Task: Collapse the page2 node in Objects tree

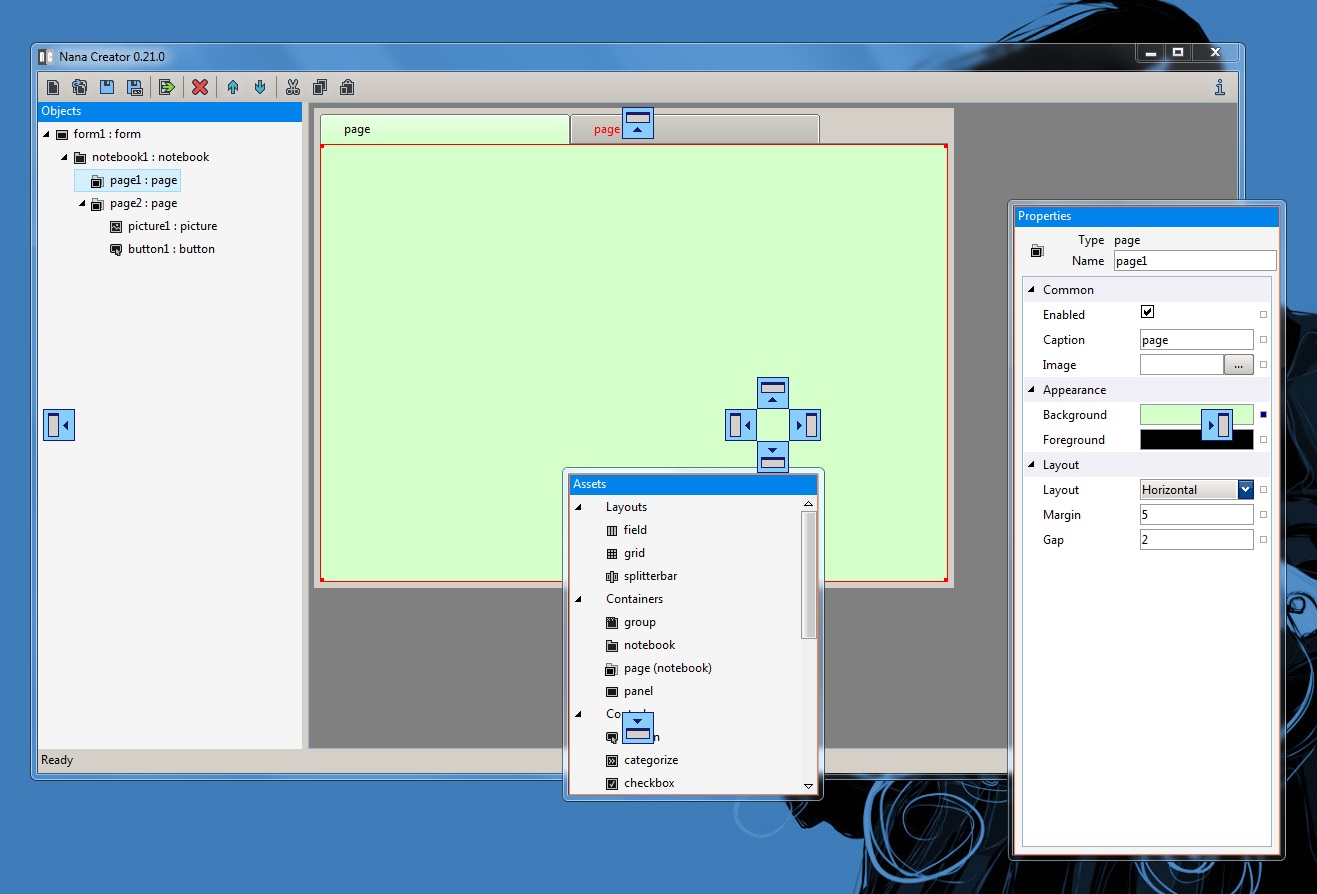Action: pyautogui.click(x=83, y=203)
